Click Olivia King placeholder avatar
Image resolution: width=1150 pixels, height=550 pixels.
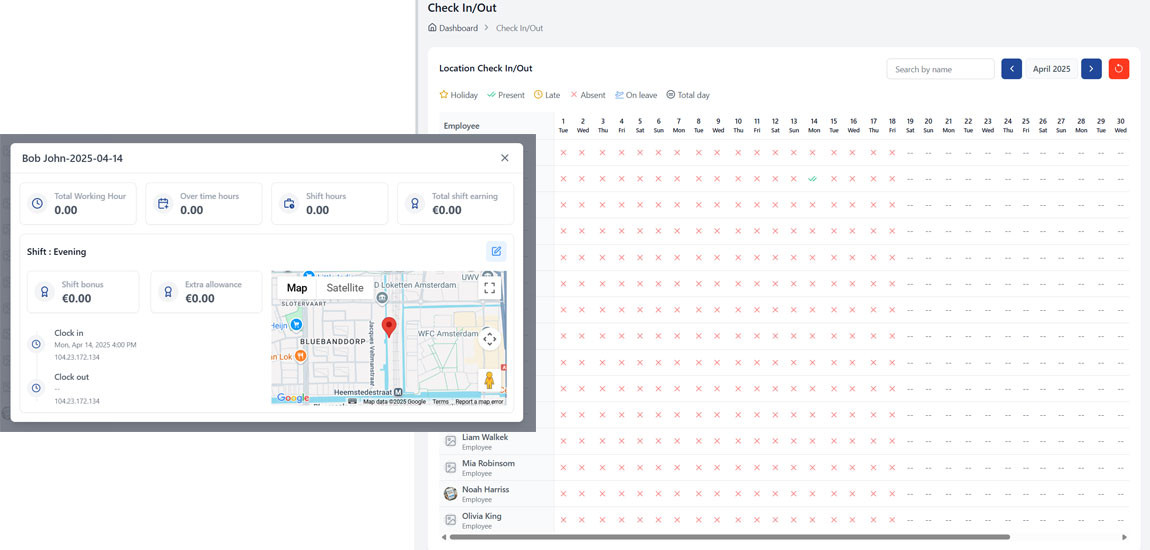click(x=451, y=520)
